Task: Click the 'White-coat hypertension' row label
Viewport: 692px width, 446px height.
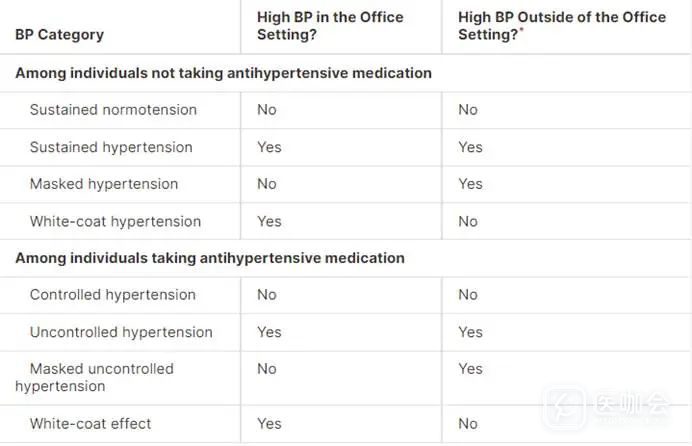Action: [x=115, y=221]
